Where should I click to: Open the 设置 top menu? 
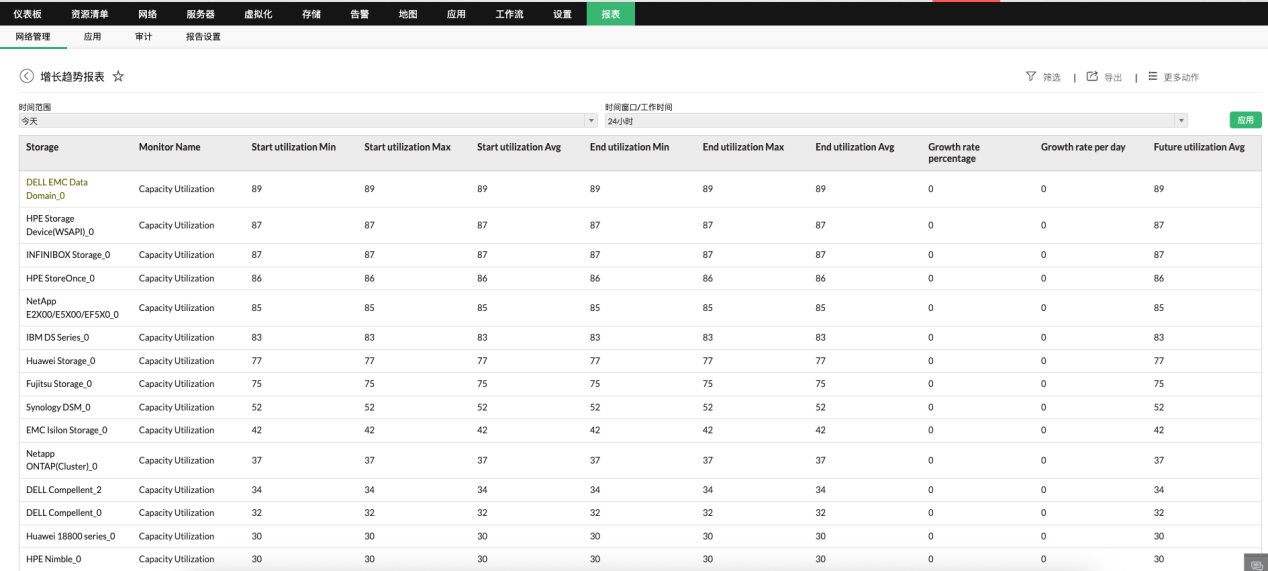[562, 14]
